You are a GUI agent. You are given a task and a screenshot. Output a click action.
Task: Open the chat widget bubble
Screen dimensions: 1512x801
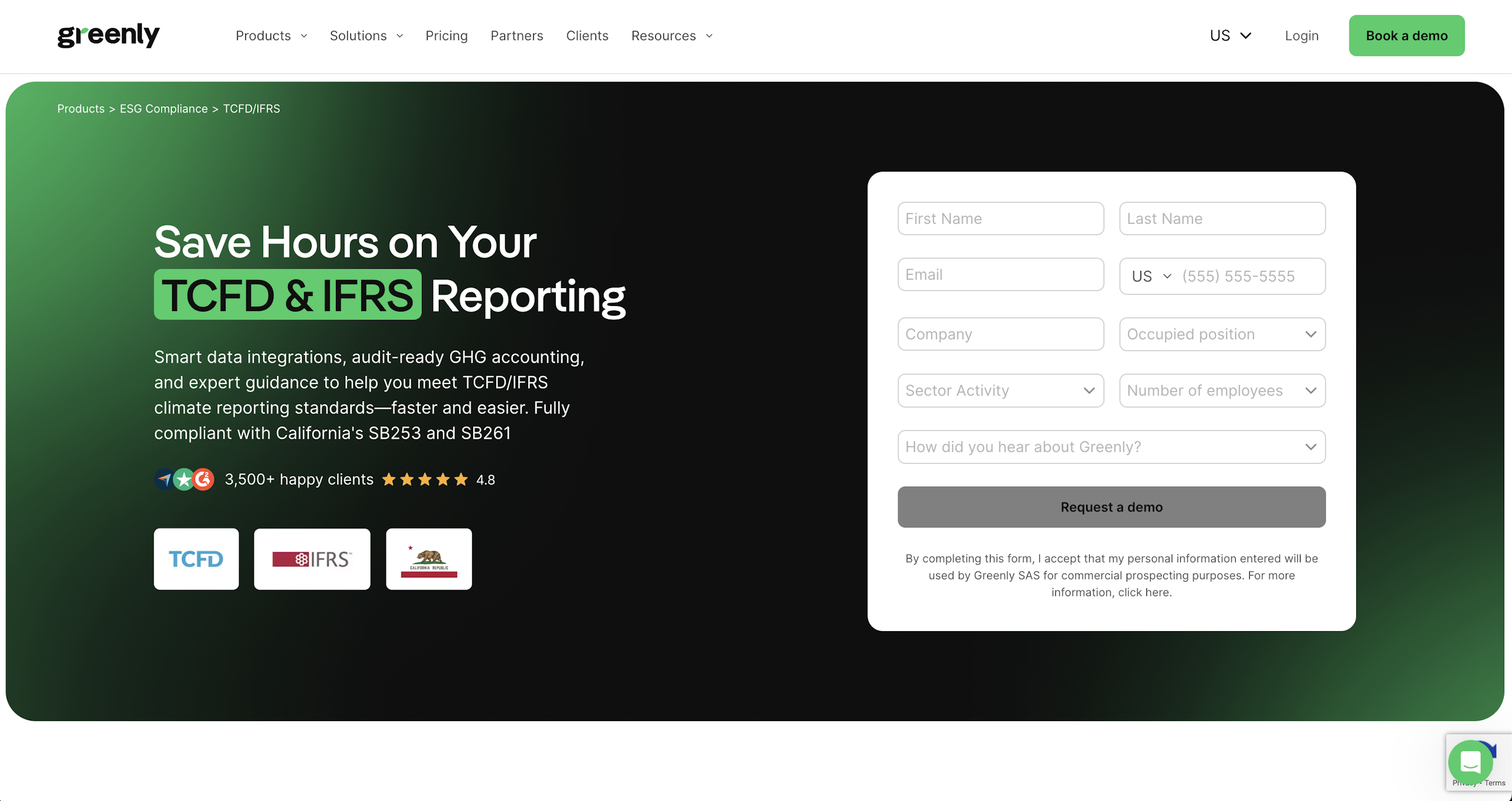coord(1470,762)
